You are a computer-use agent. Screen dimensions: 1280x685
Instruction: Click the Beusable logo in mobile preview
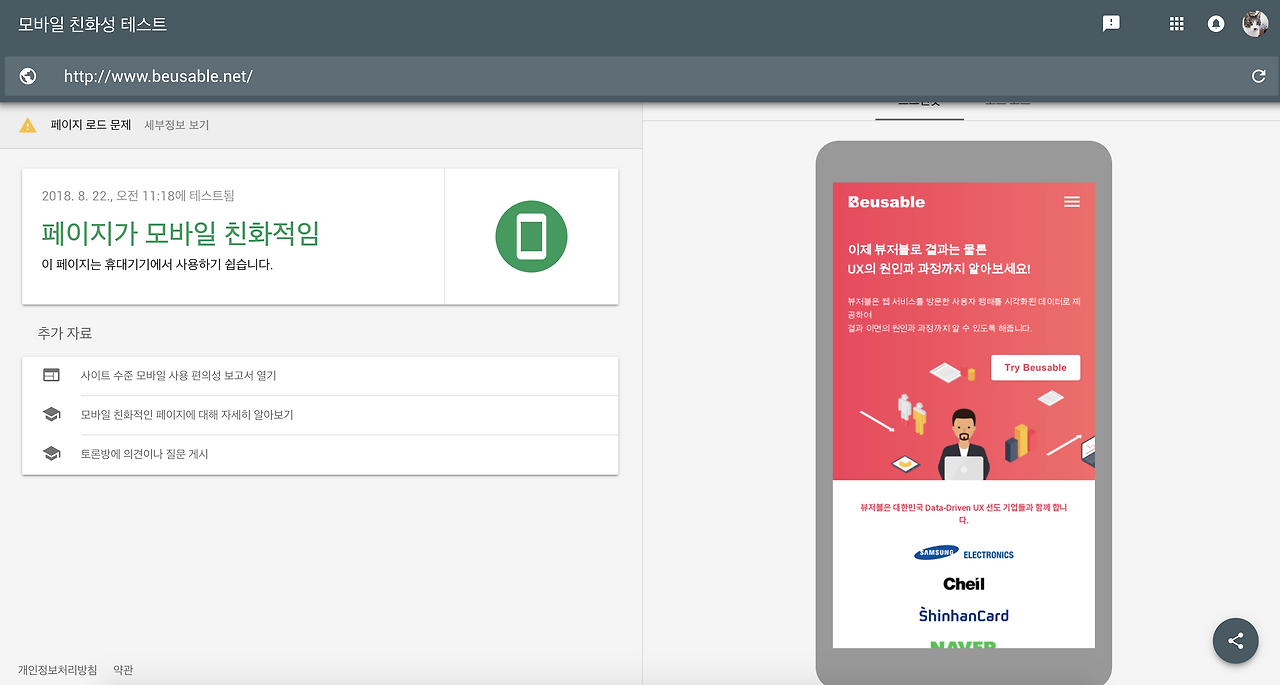click(886, 202)
